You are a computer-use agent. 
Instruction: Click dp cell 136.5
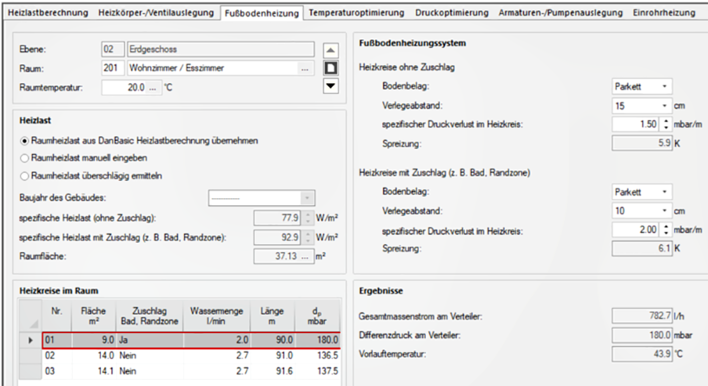click(317, 356)
